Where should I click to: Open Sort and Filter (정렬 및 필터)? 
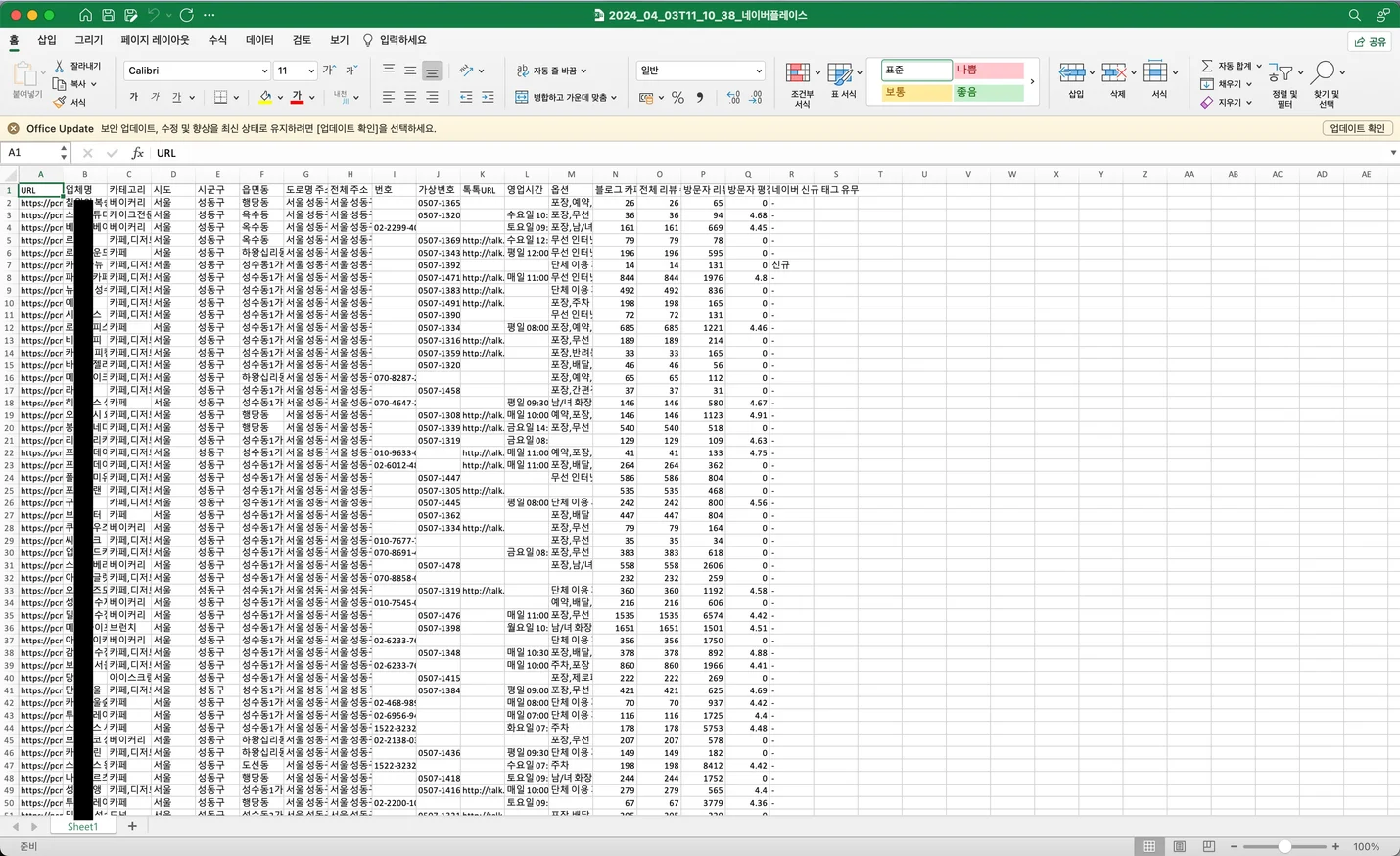tap(1283, 84)
